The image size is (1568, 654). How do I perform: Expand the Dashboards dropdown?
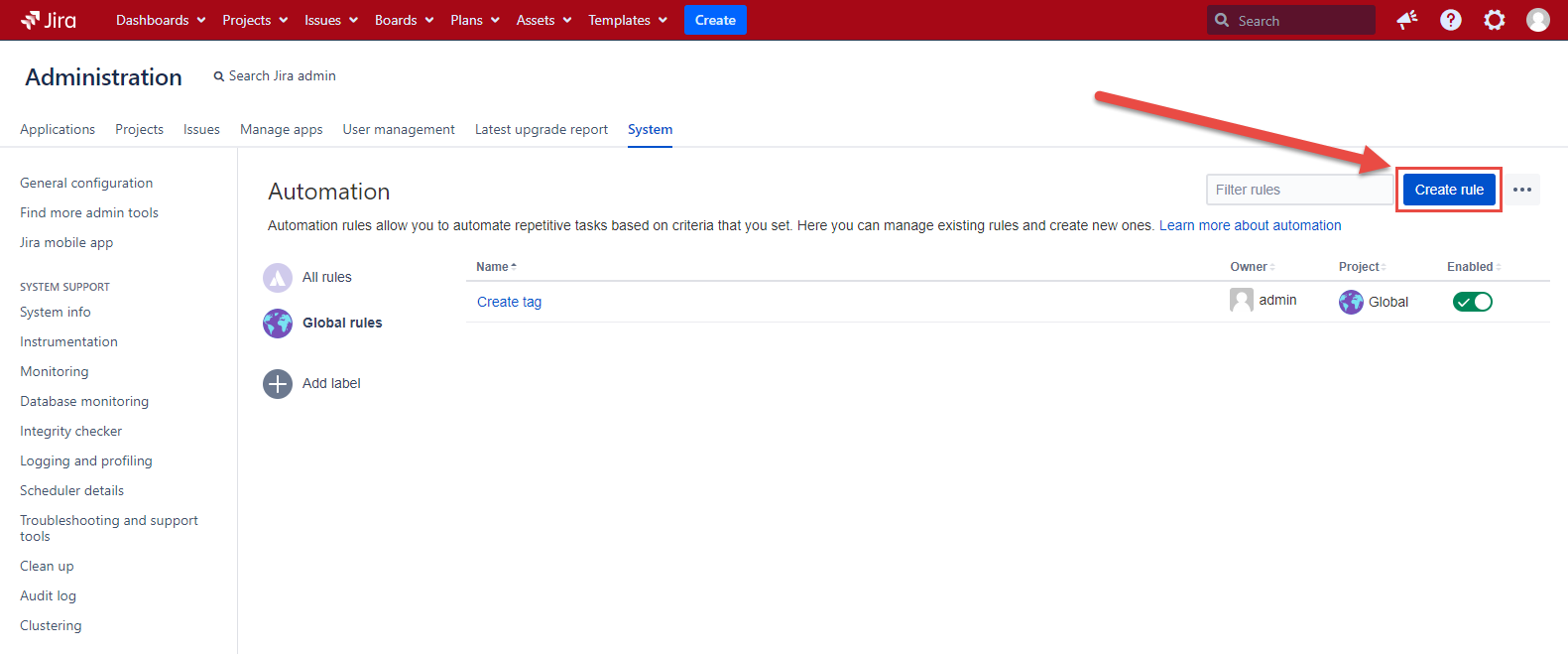[x=161, y=20]
